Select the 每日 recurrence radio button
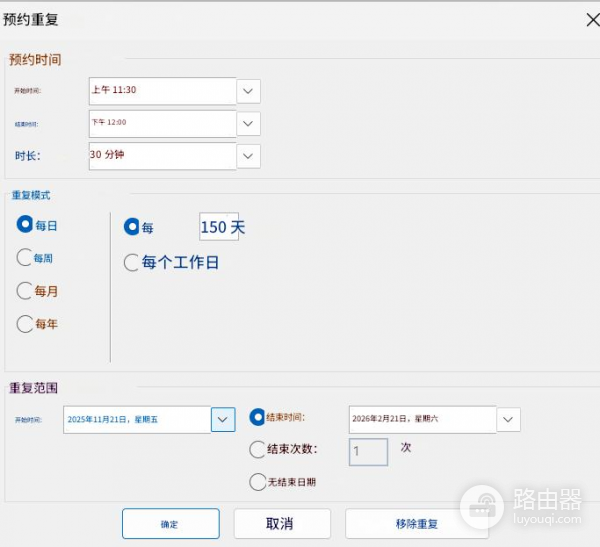Viewport: 600px width, 547px height. click(x=25, y=224)
